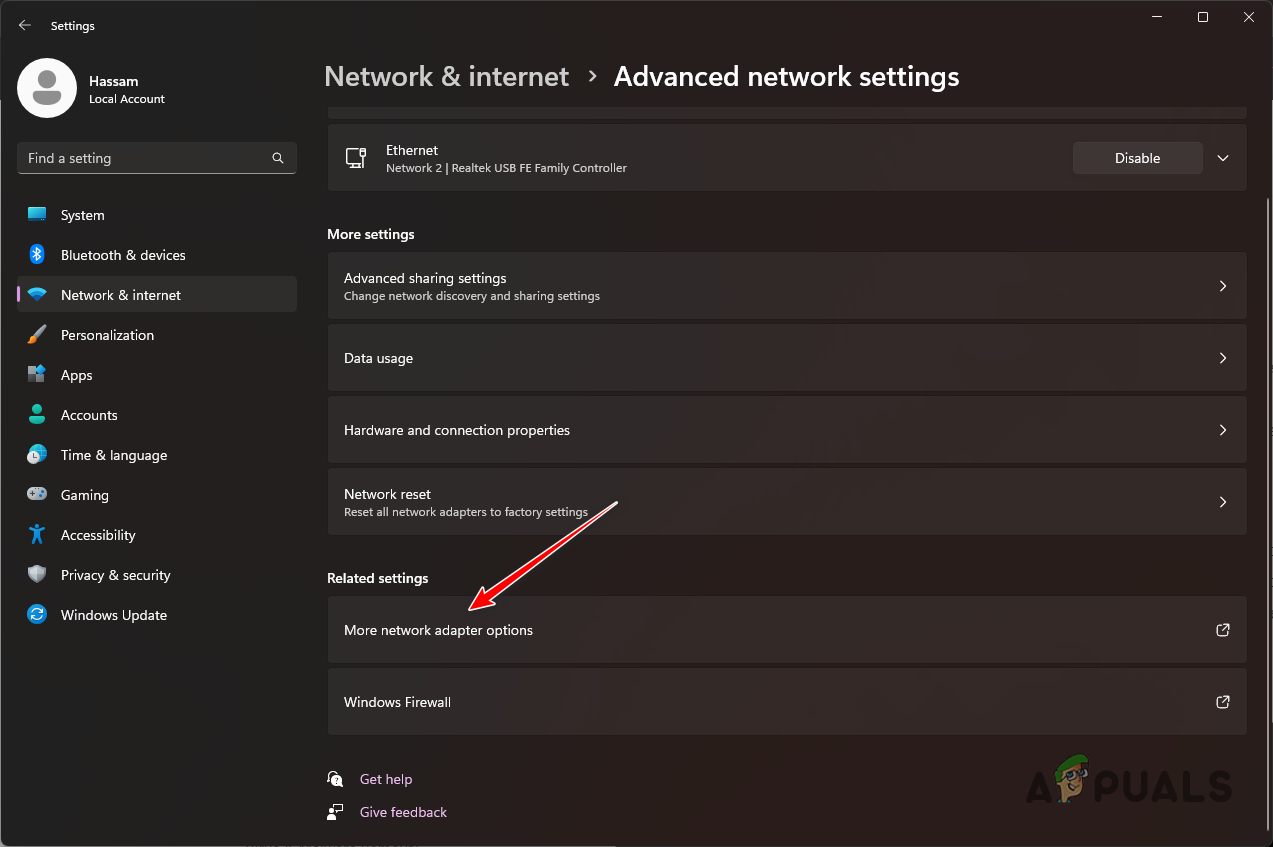Open Gaming settings

pos(84,494)
